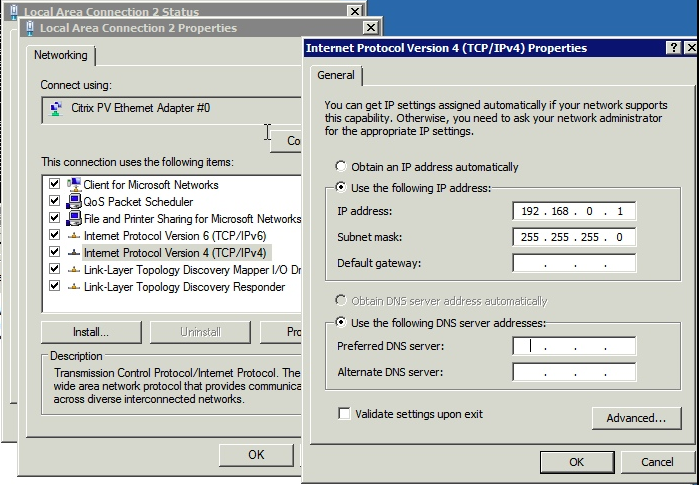The height and width of the screenshot is (486, 700).
Task: Close the Local Area Connection 2 Status window
Action: pyautogui.click(x=355, y=11)
